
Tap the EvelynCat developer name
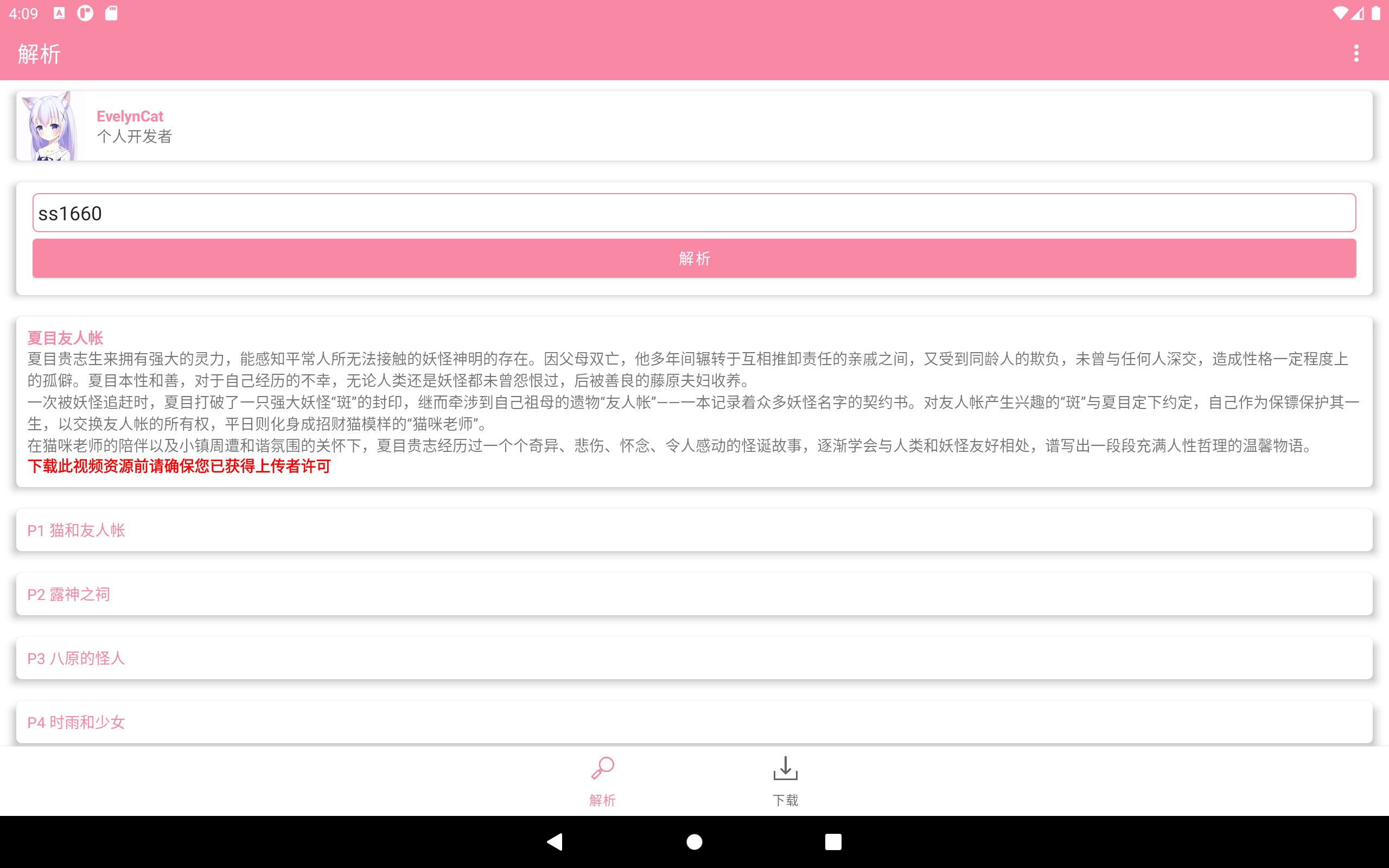pyautogui.click(x=130, y=117)
